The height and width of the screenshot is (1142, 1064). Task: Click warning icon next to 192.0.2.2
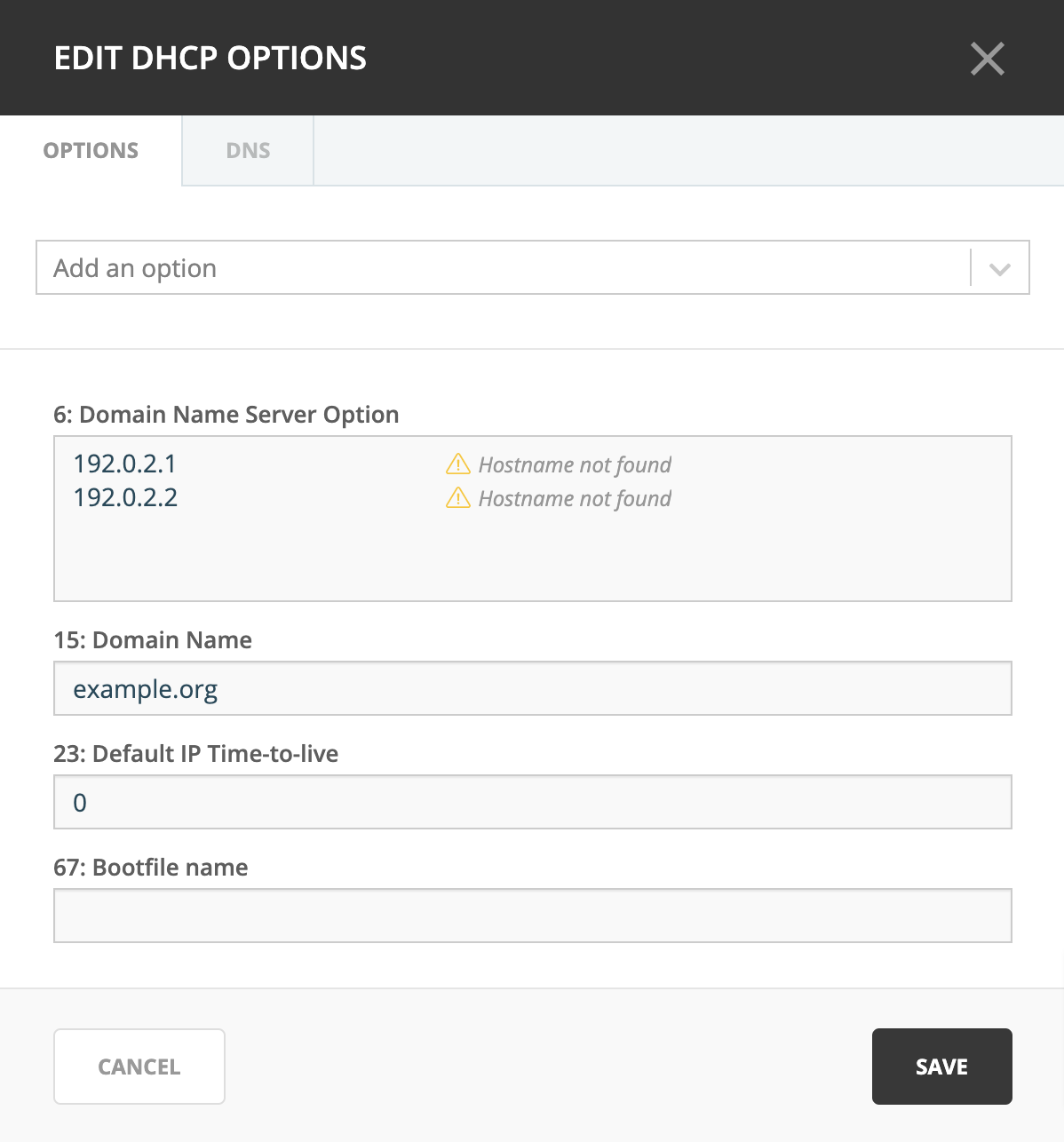457,497
